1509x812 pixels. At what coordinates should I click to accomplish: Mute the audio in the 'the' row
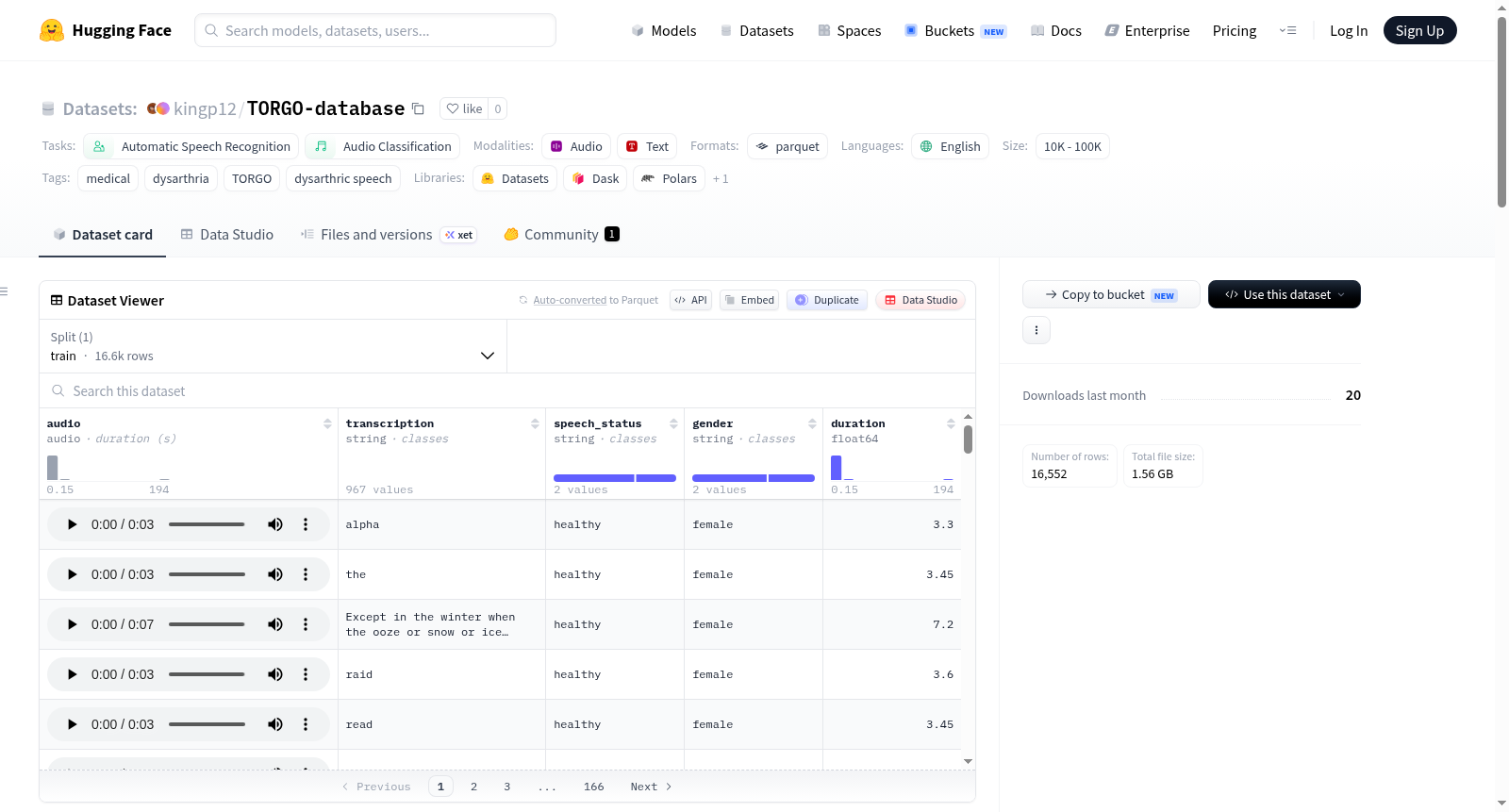(x=275, y=574)
